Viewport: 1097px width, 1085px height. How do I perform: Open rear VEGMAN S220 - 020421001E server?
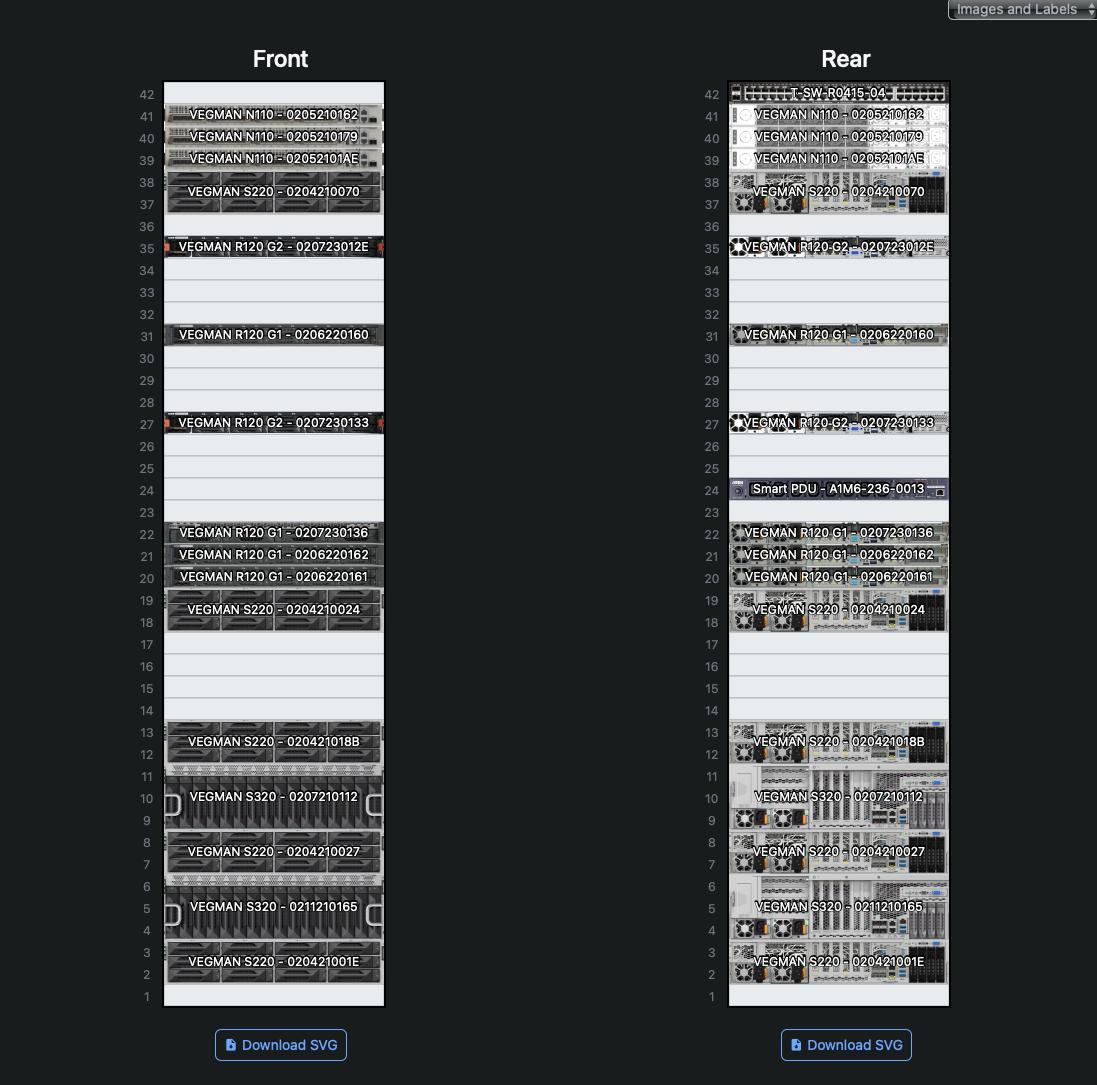point(838,962)
